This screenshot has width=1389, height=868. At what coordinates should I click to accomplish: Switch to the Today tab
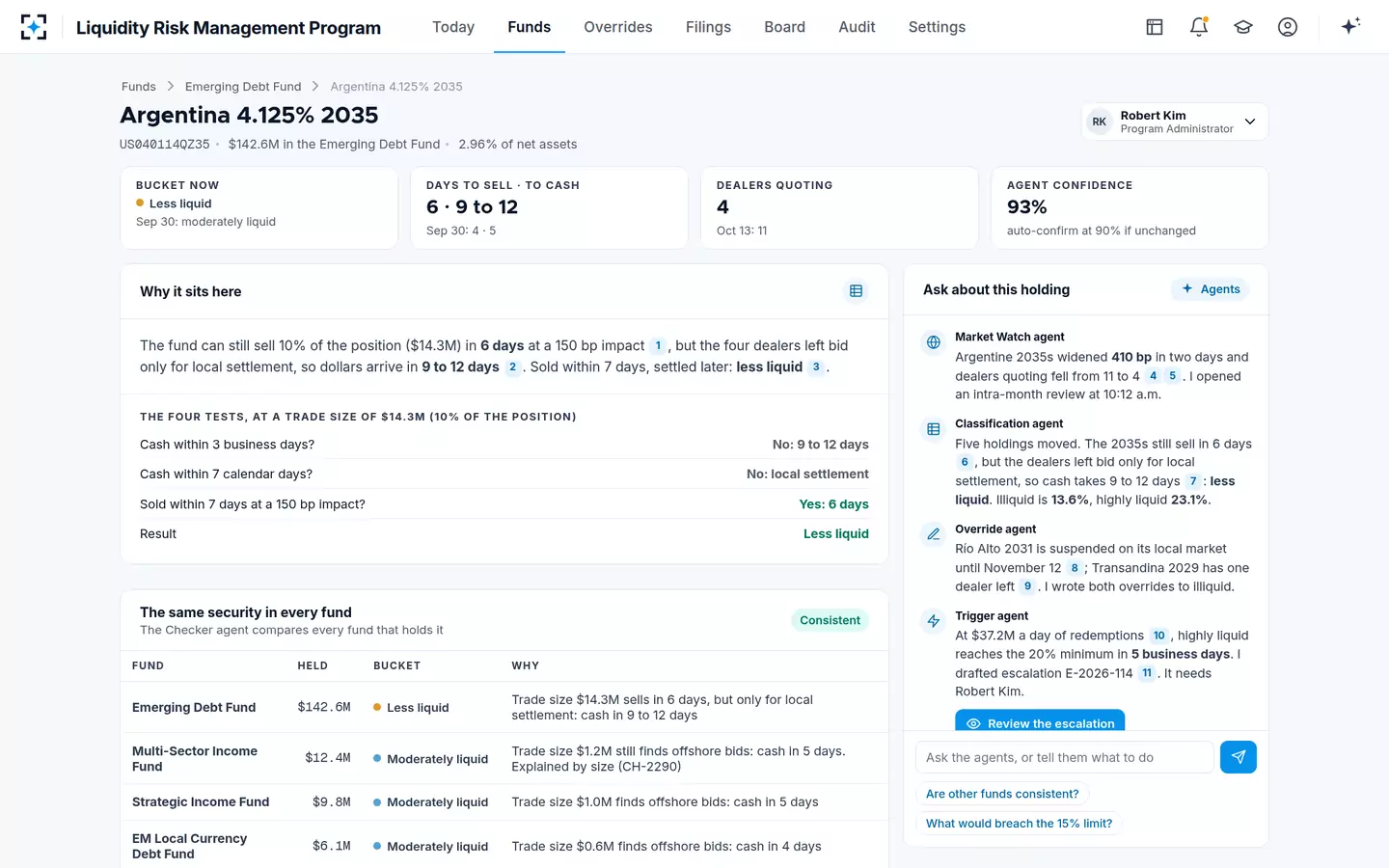tap(453, 27)
